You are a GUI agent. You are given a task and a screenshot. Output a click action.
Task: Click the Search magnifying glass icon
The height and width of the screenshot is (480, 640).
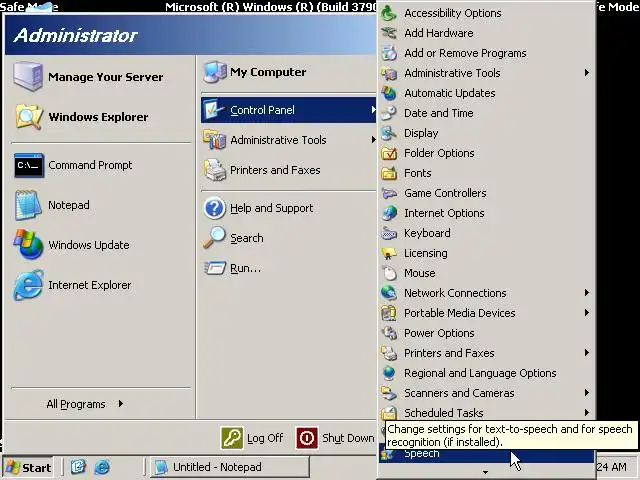pyautogui.click(x=214, y=238)
